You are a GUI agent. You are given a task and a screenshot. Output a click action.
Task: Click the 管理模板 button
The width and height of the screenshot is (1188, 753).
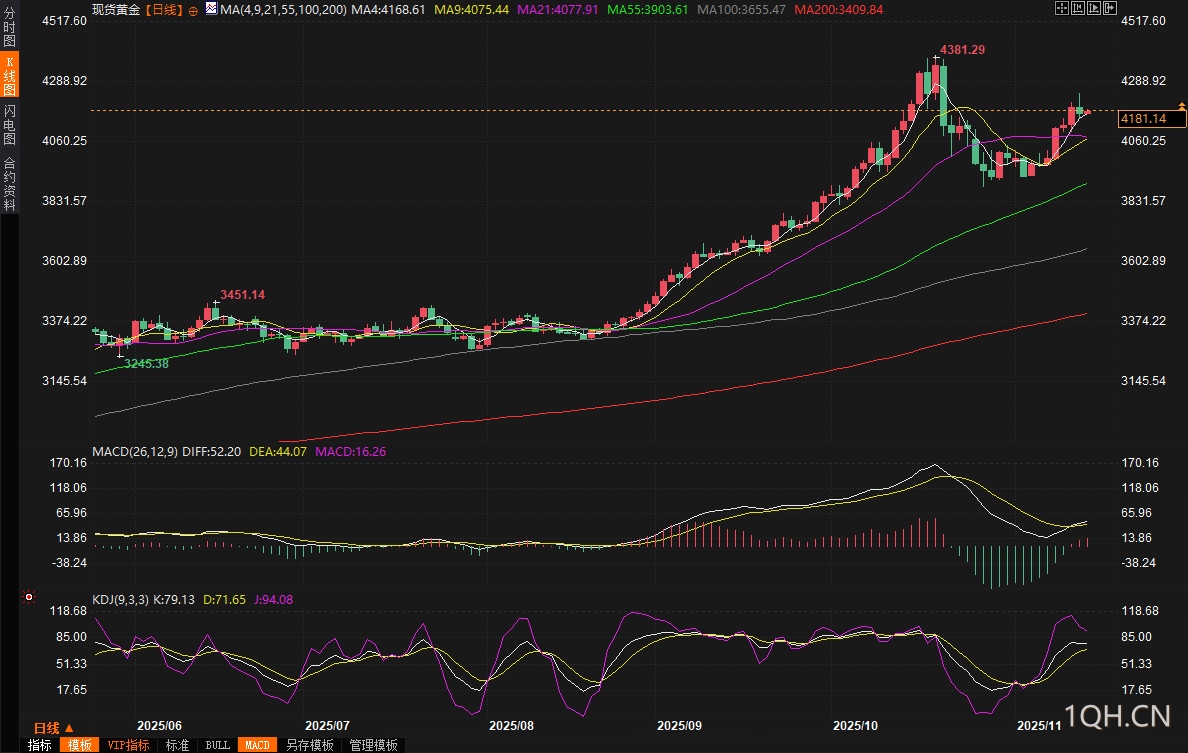(x=373, y=745)
